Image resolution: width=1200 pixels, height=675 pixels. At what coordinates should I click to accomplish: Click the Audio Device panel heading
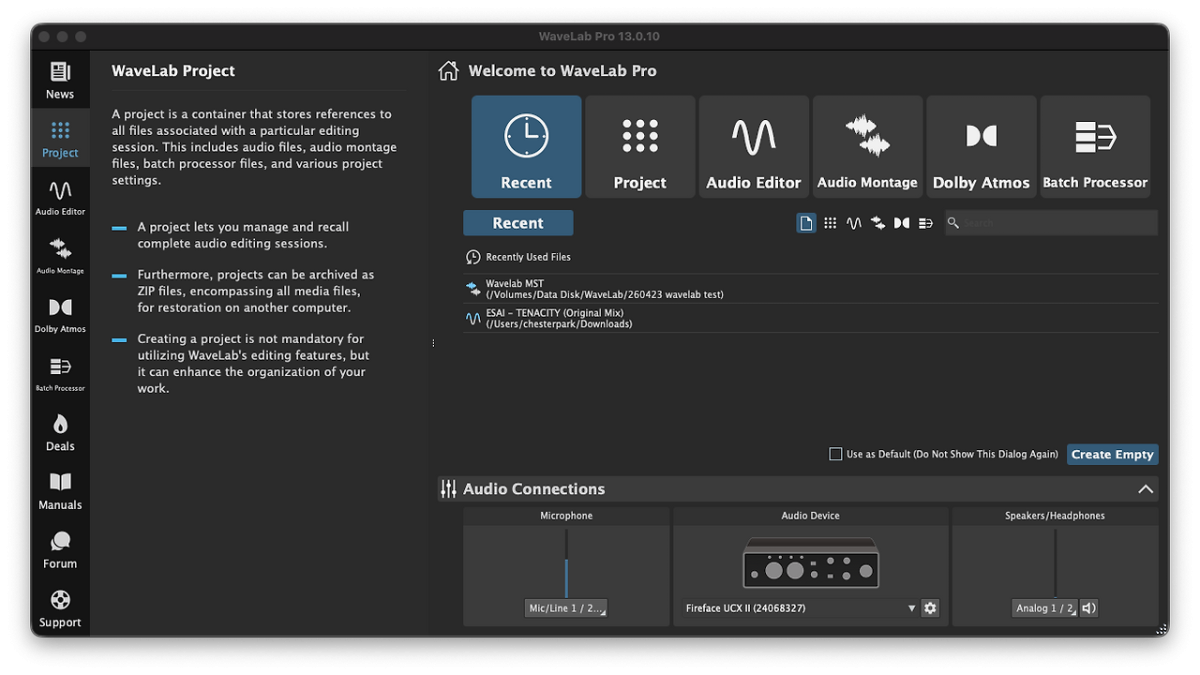click(x=810, y=516)
